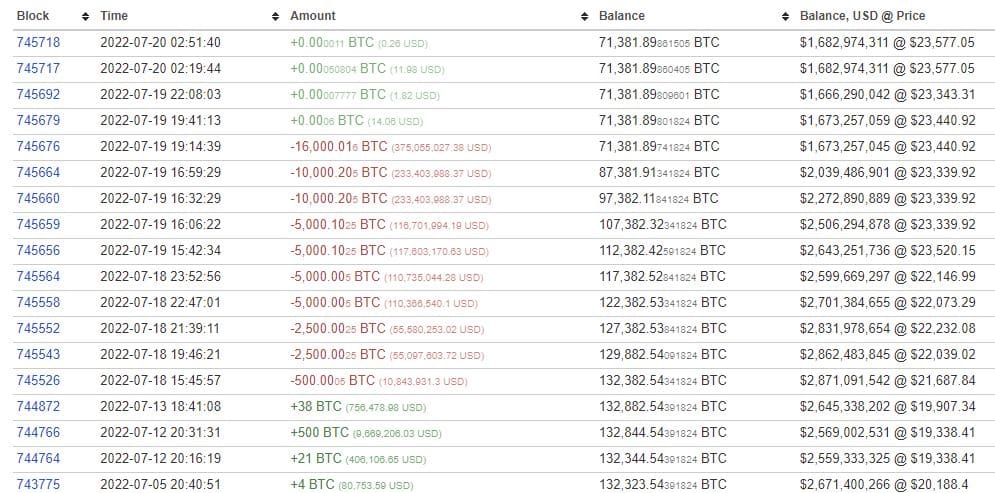
Task: Open block 744872 link
Action: point(38,407)
